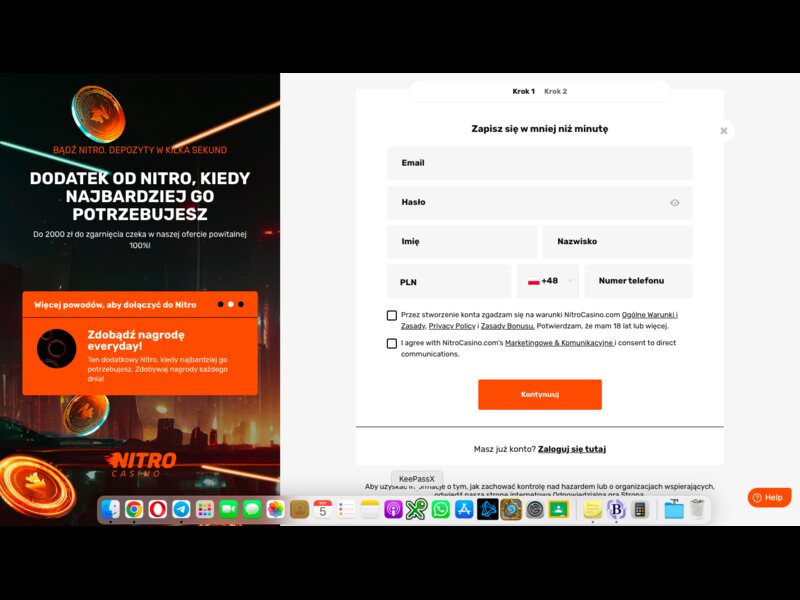Open the Calculator app
Image resolution: width=800 pixels, height=600 pixels.
click(640, 510)
